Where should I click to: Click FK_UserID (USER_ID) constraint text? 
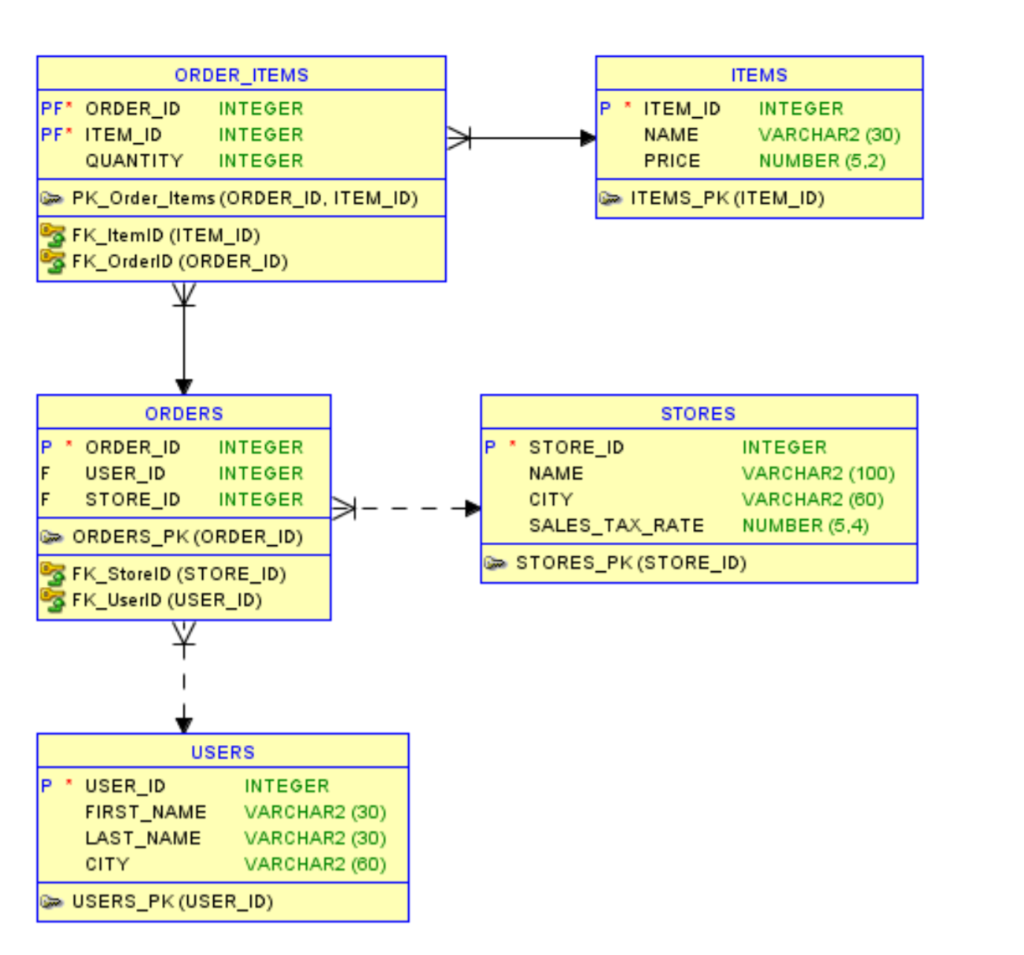(x=167, y=600)
